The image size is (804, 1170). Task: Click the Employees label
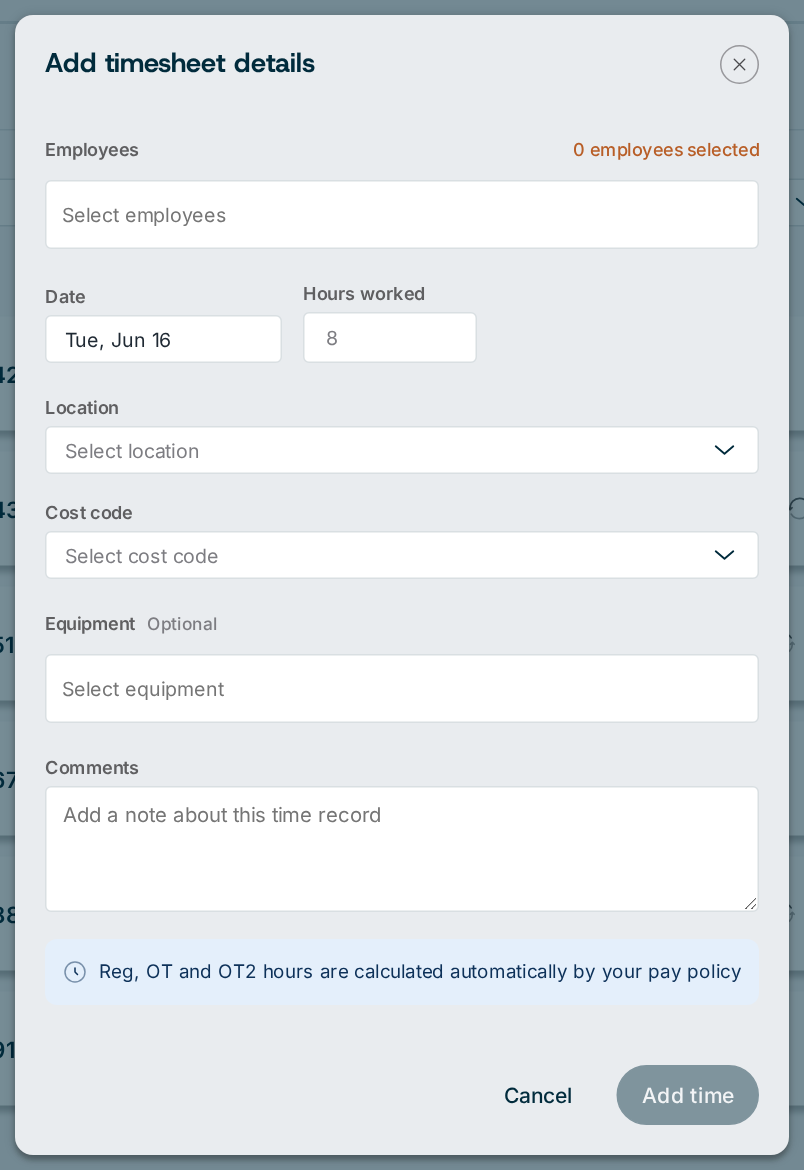tap(92, 150)
